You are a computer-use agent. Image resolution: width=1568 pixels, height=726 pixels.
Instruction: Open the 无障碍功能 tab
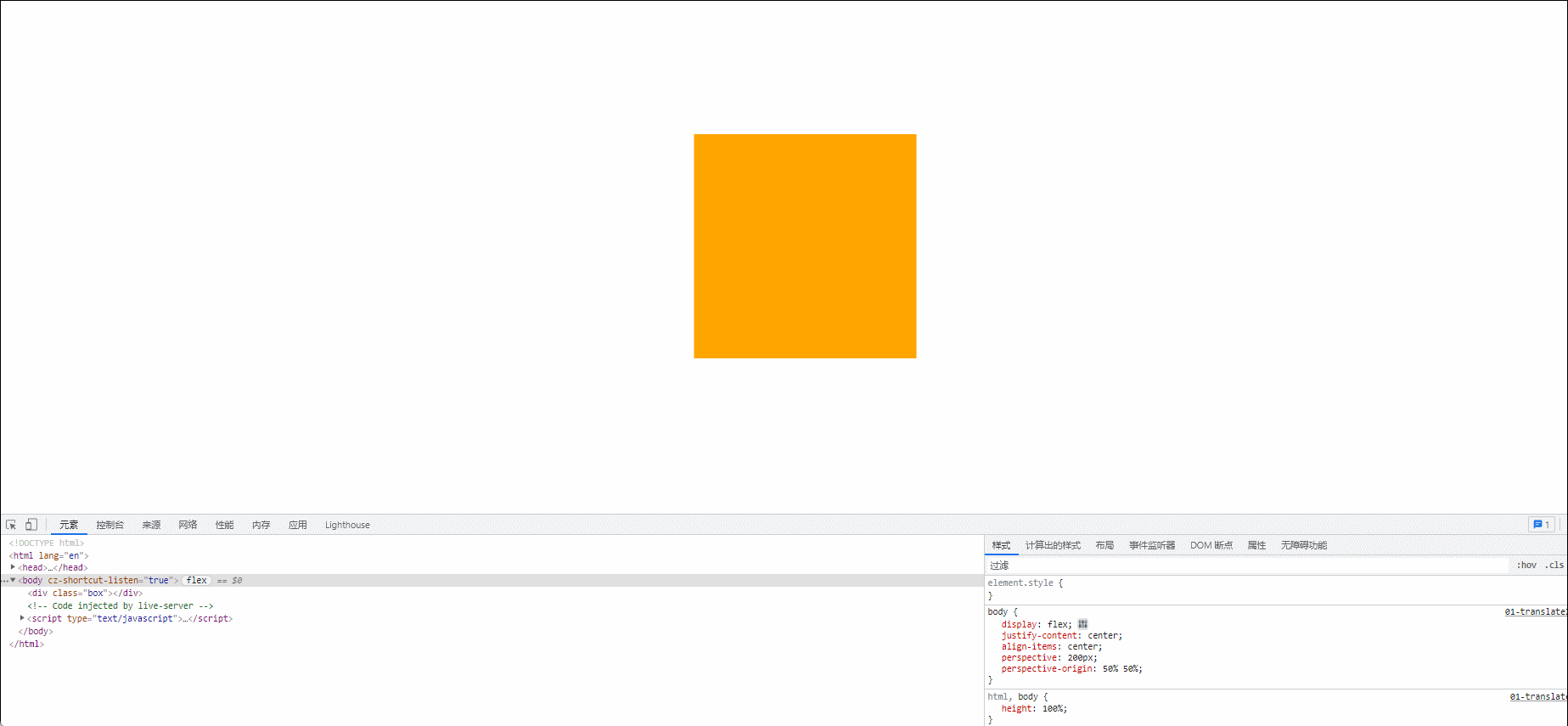(1303, 545)
